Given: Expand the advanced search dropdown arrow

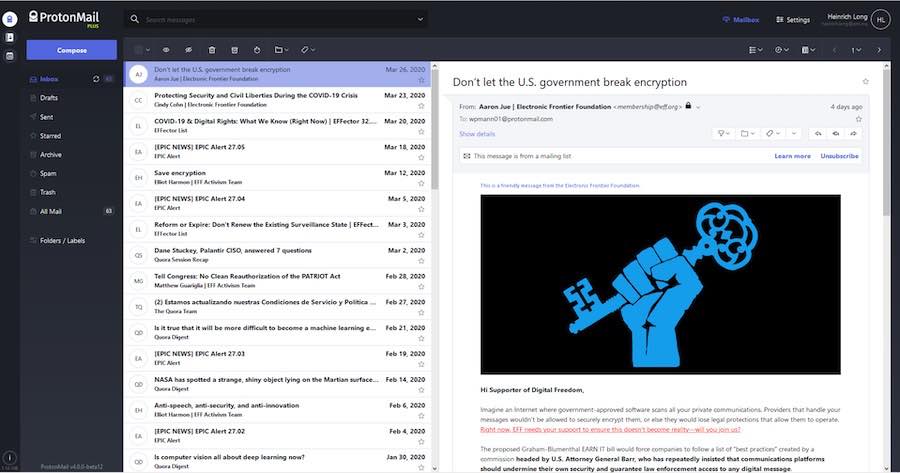Looking at the screenshot, I should [420, 19].
